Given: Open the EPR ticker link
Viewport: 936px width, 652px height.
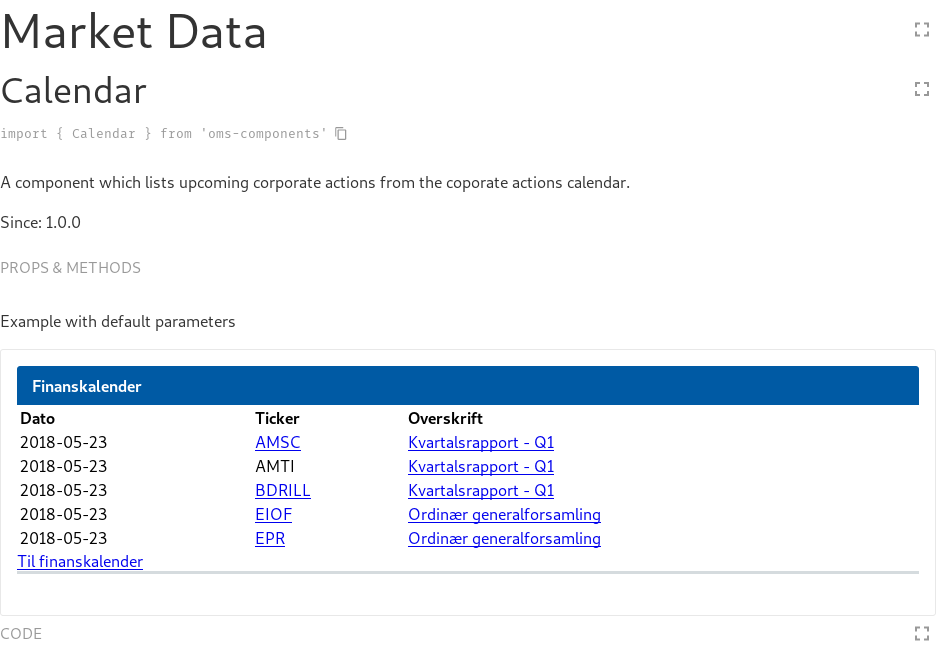Looking at the screenshot, I should pos(270,538).
